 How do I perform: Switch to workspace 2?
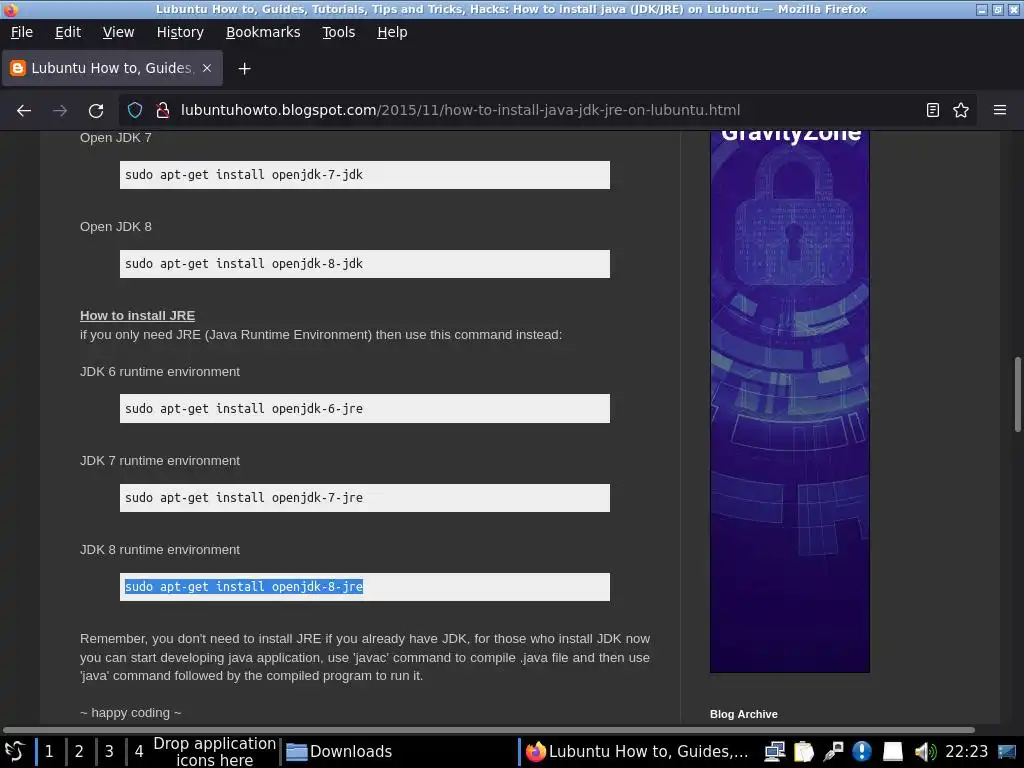pos(79,751)
